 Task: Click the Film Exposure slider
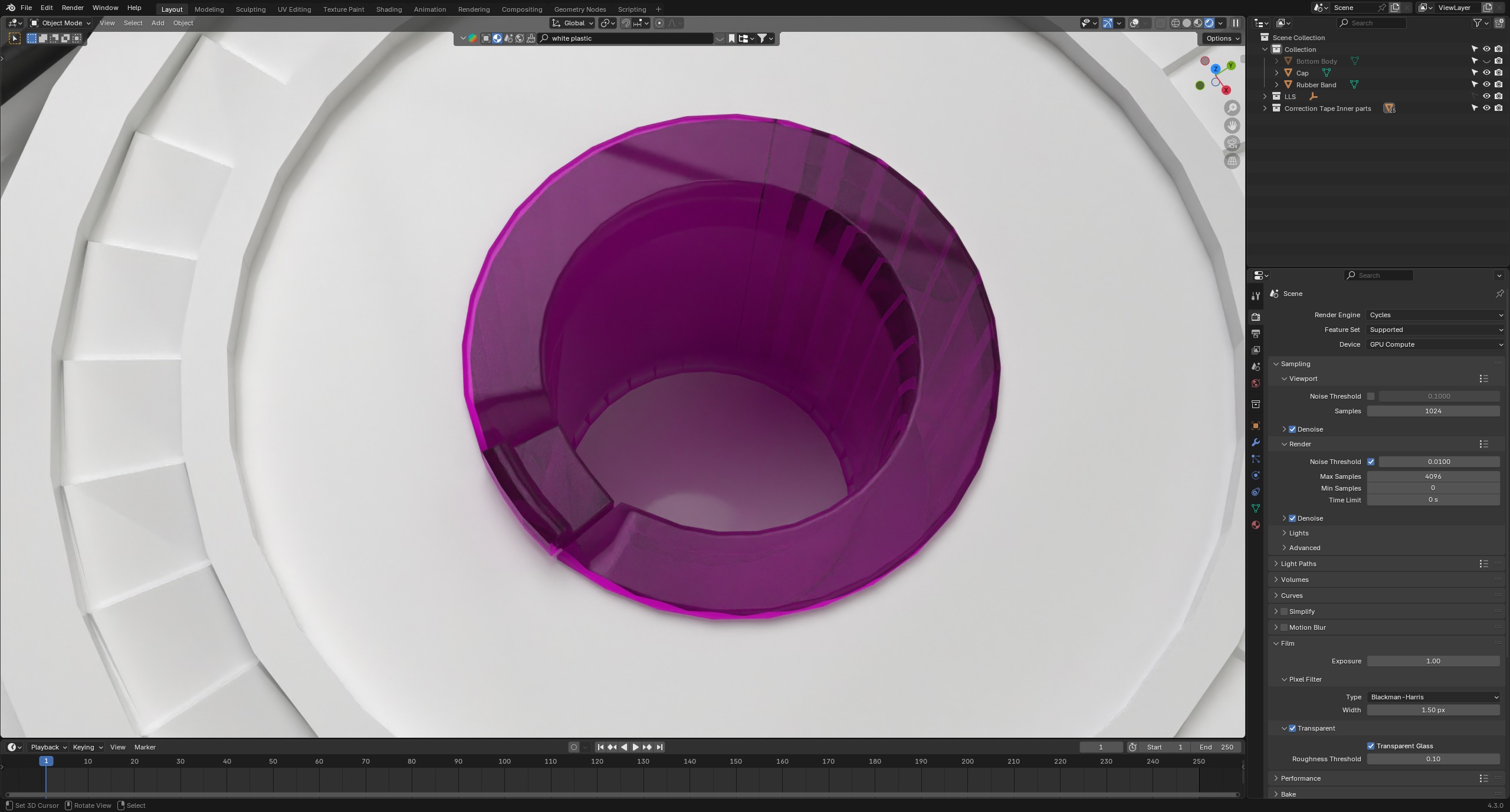coord(1433,661)
